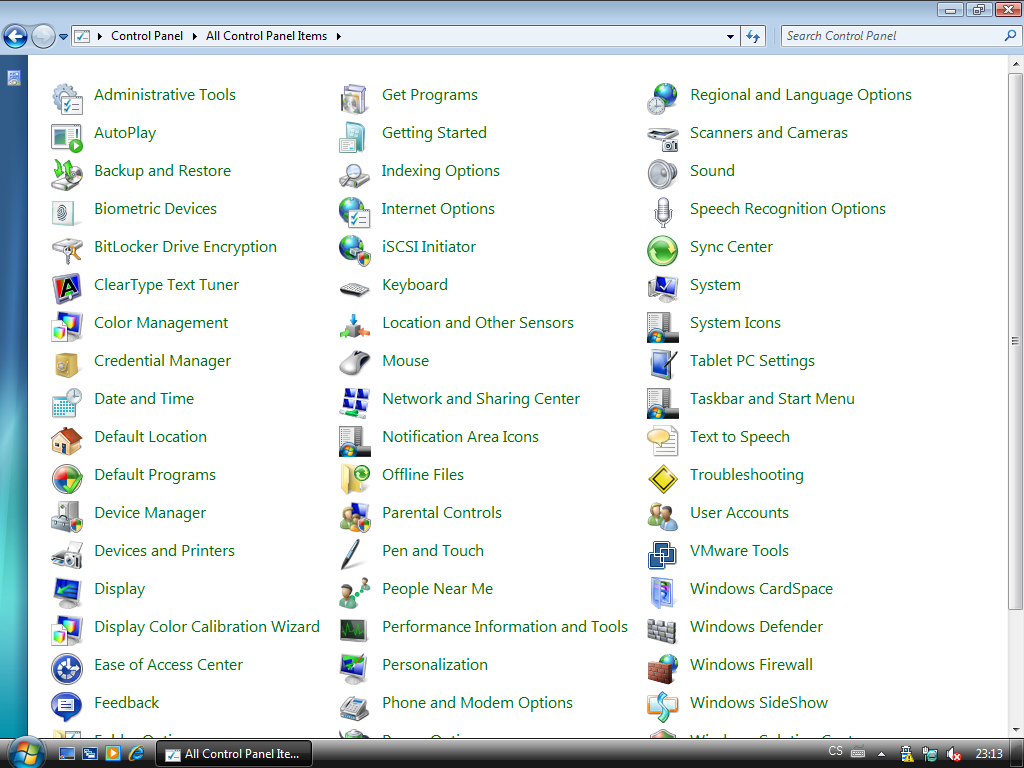Viewport: 1024px width, 768px height.
Task: Open the Mouse icon
Action: 355,364
